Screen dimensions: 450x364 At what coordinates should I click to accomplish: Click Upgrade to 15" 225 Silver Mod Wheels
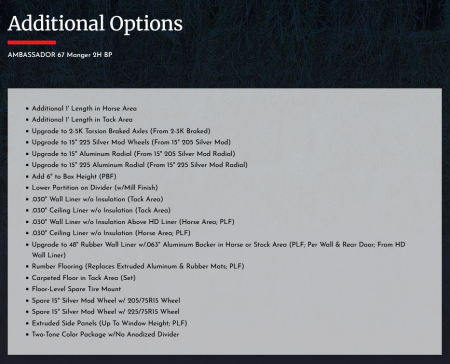point(131,142)
